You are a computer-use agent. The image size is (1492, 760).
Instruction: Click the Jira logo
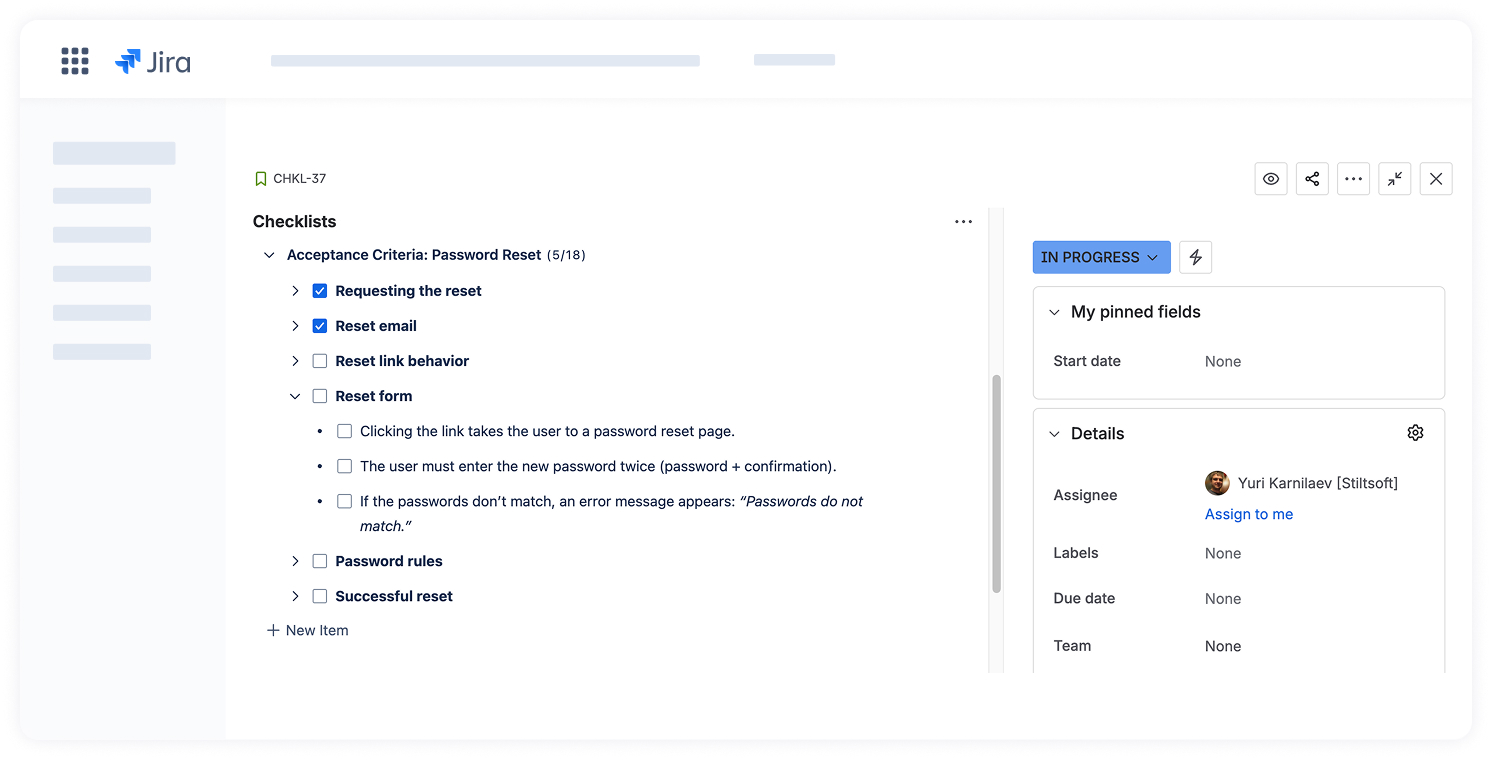[x=153, y=62]
